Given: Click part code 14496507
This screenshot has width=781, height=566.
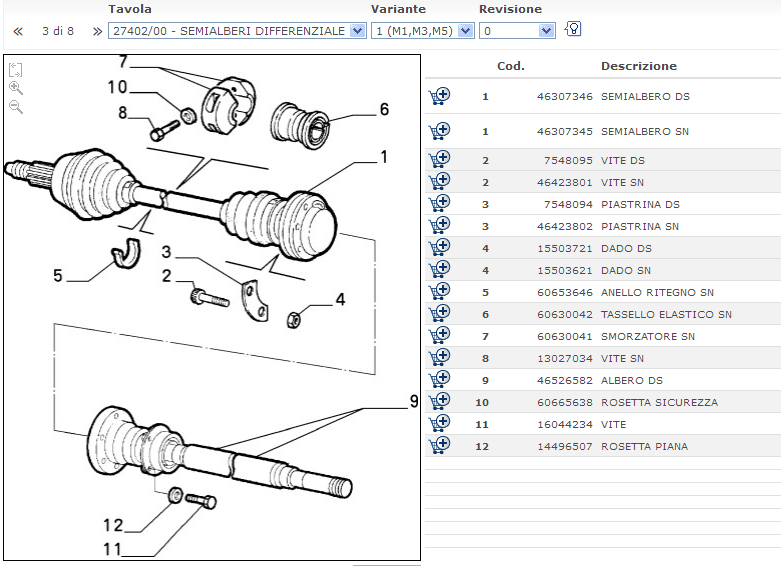Looking at the screenshot, I should click(x=565, y=446).
